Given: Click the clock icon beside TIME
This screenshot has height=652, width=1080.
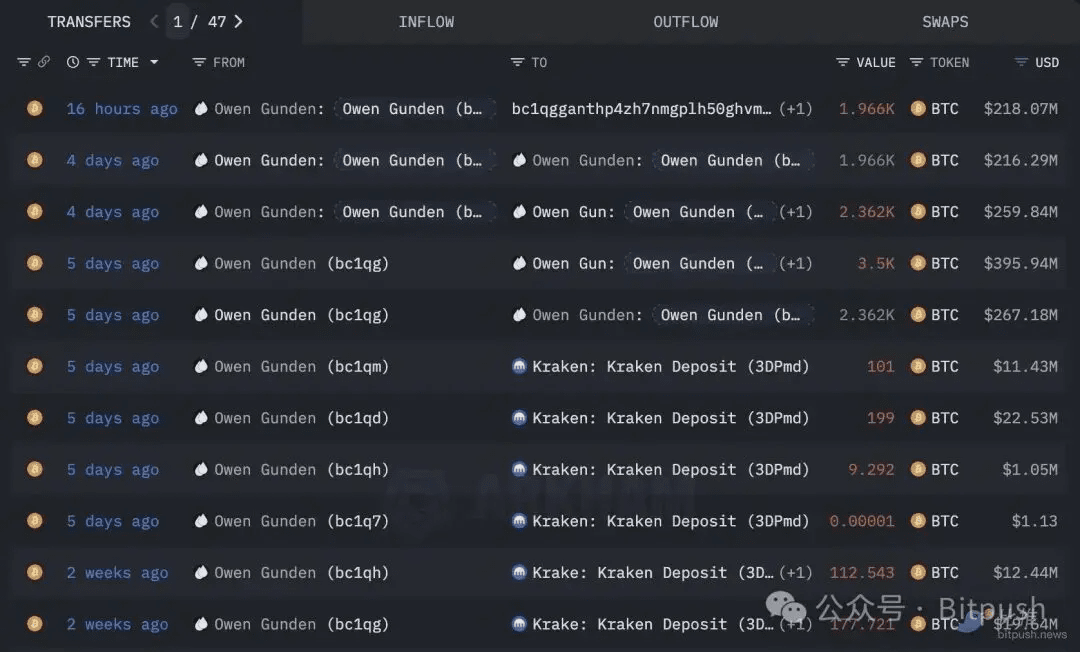Looking at the screenshot, I should tap(72, 62).
